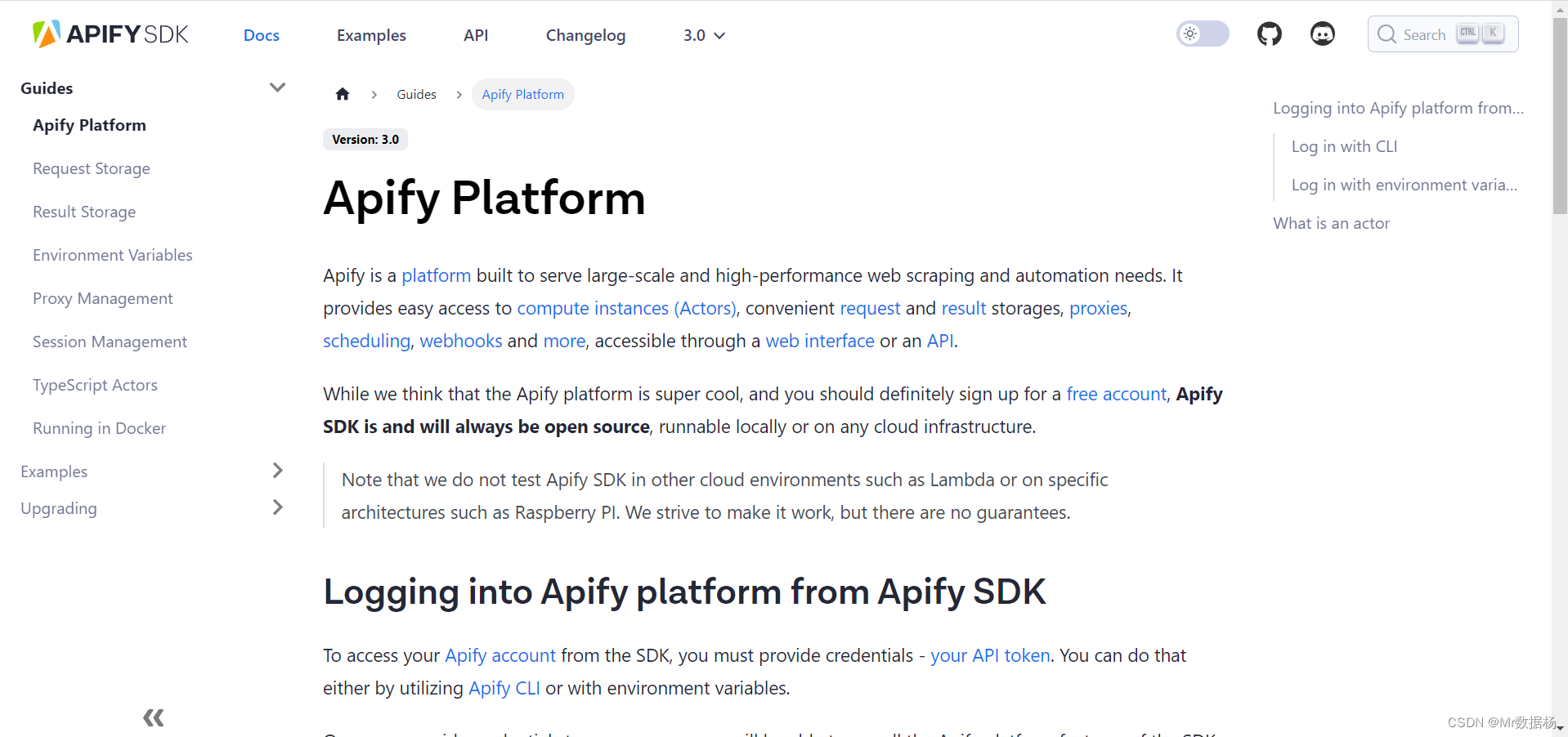1568x737 pixels.
Task: Select Apify Platform in sidebar
Action: click(90, 125)
